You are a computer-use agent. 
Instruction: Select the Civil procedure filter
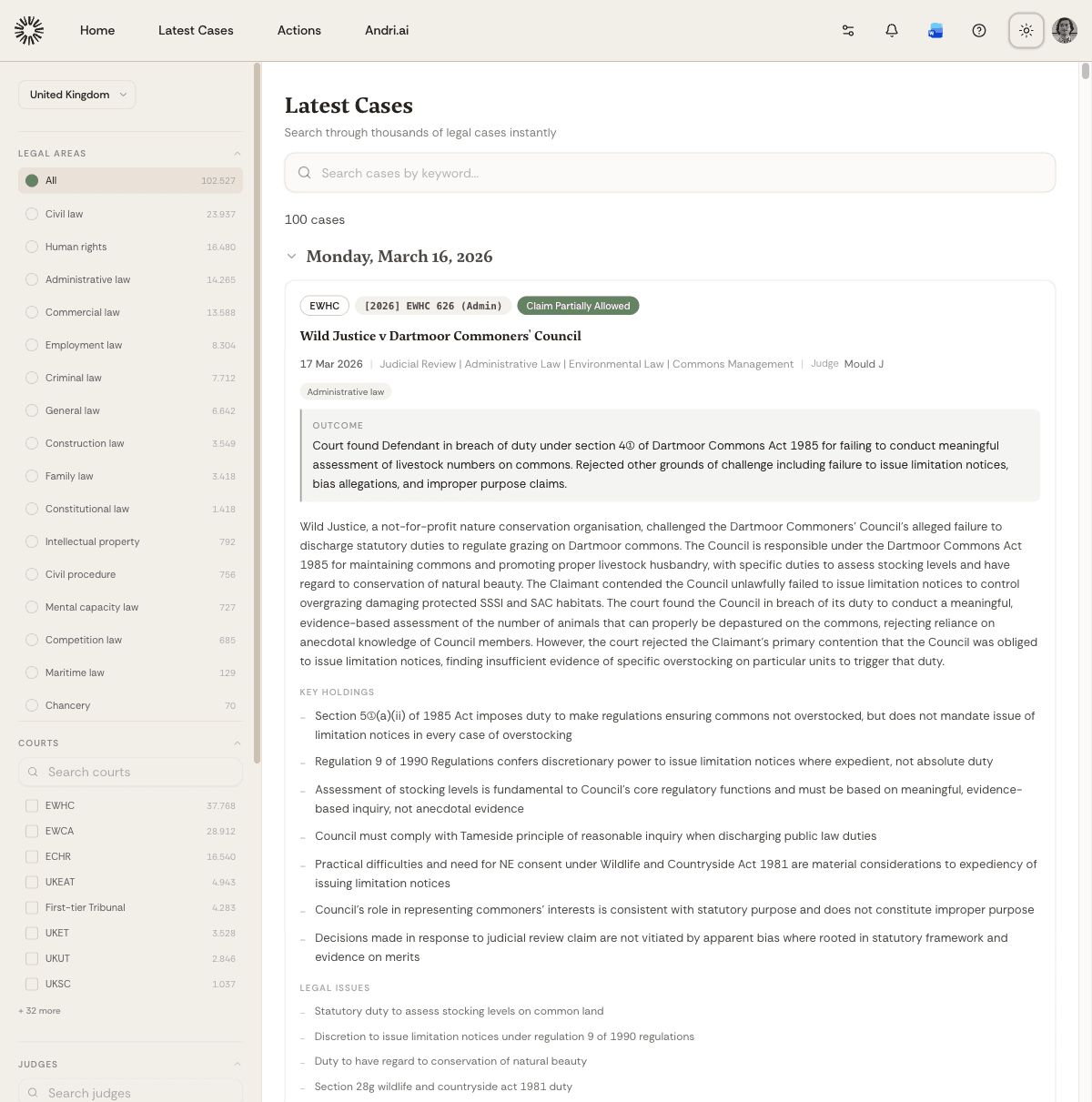[130, 574]
